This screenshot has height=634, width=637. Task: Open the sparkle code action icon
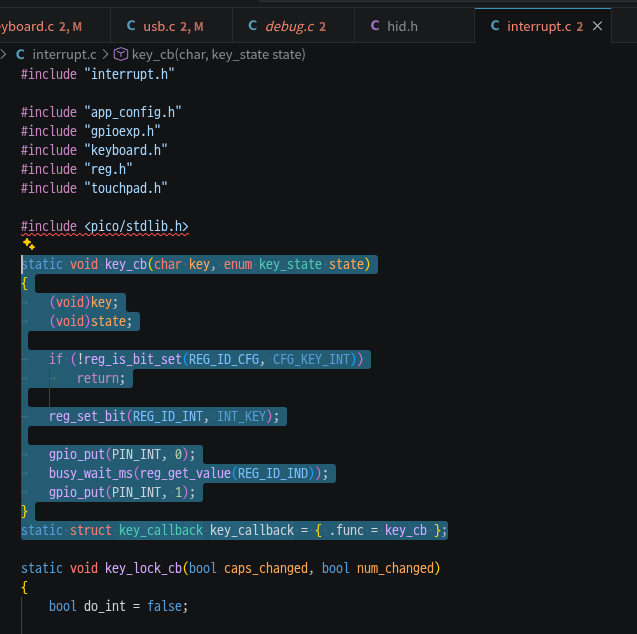pyautogui.click(x=29, y=244)
